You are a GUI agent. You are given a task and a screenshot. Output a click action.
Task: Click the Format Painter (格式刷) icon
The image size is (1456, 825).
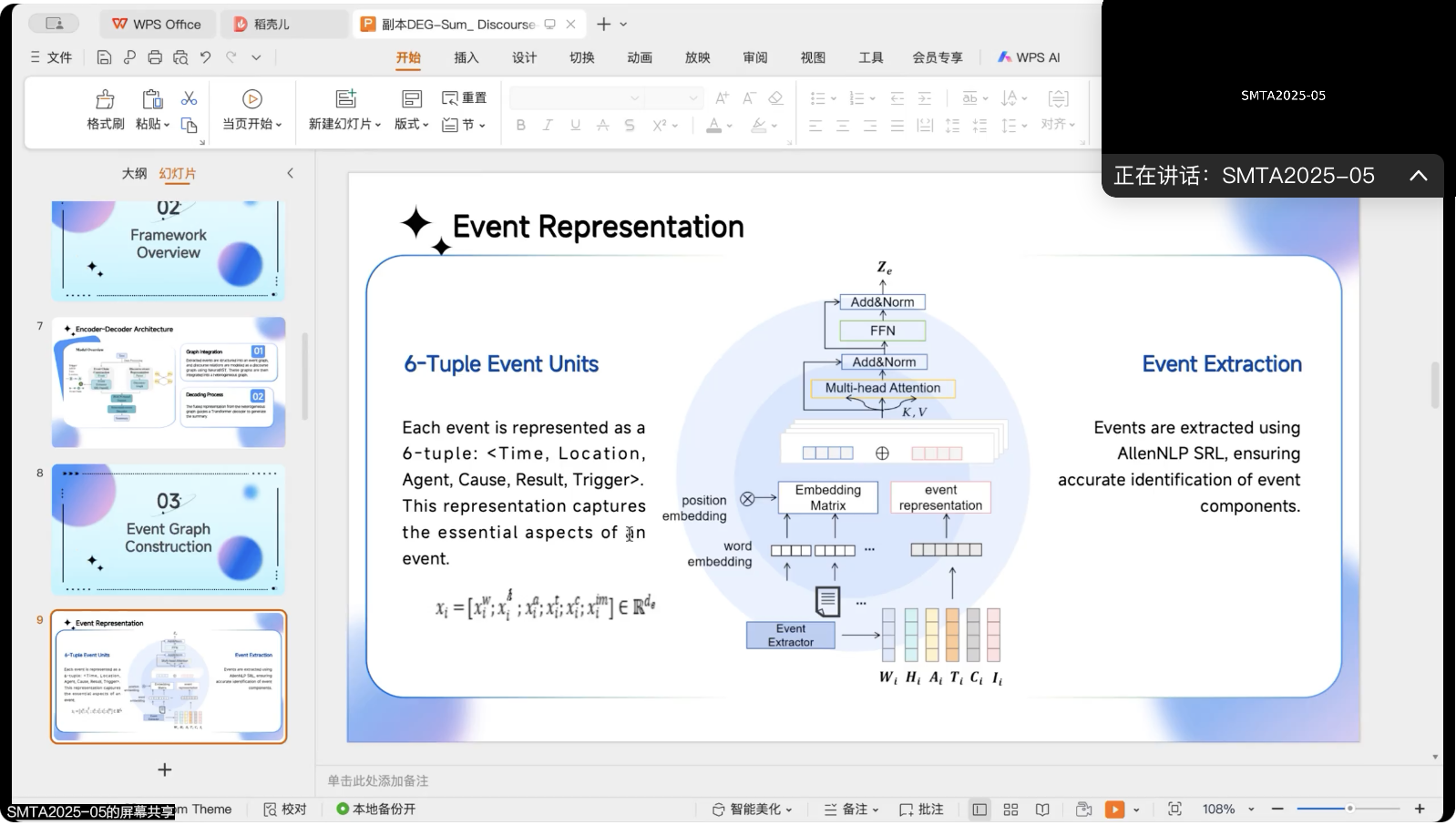coord(105,99)
